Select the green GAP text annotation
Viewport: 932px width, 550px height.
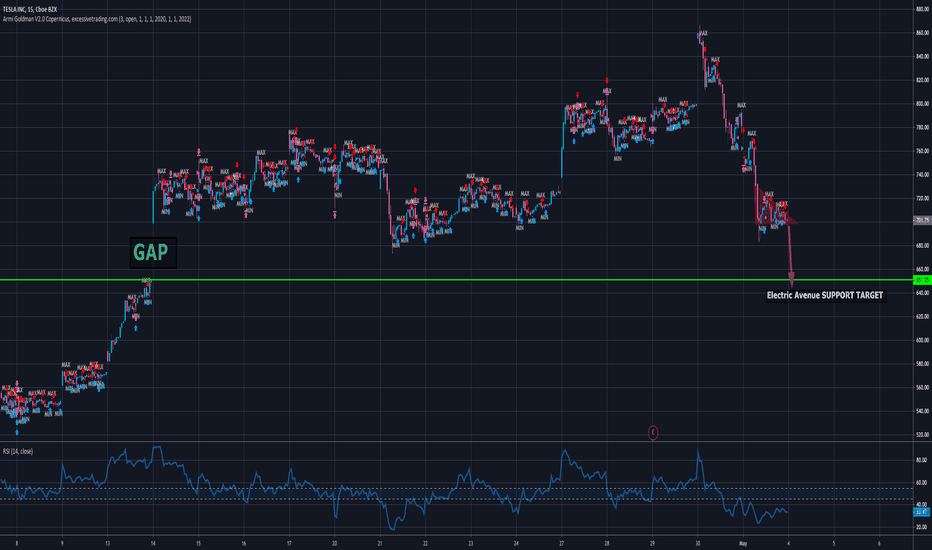(151, 253)
